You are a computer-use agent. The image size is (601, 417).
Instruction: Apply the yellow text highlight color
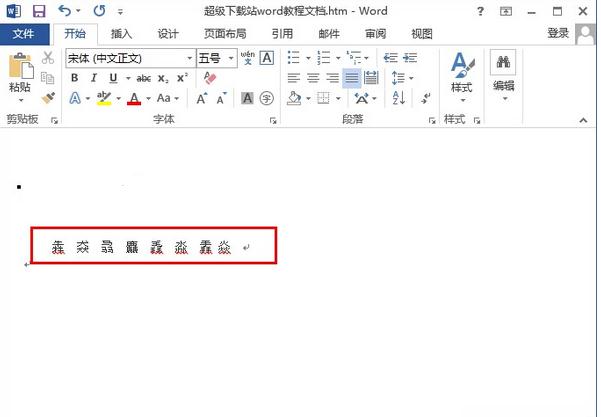click(104, 99)
